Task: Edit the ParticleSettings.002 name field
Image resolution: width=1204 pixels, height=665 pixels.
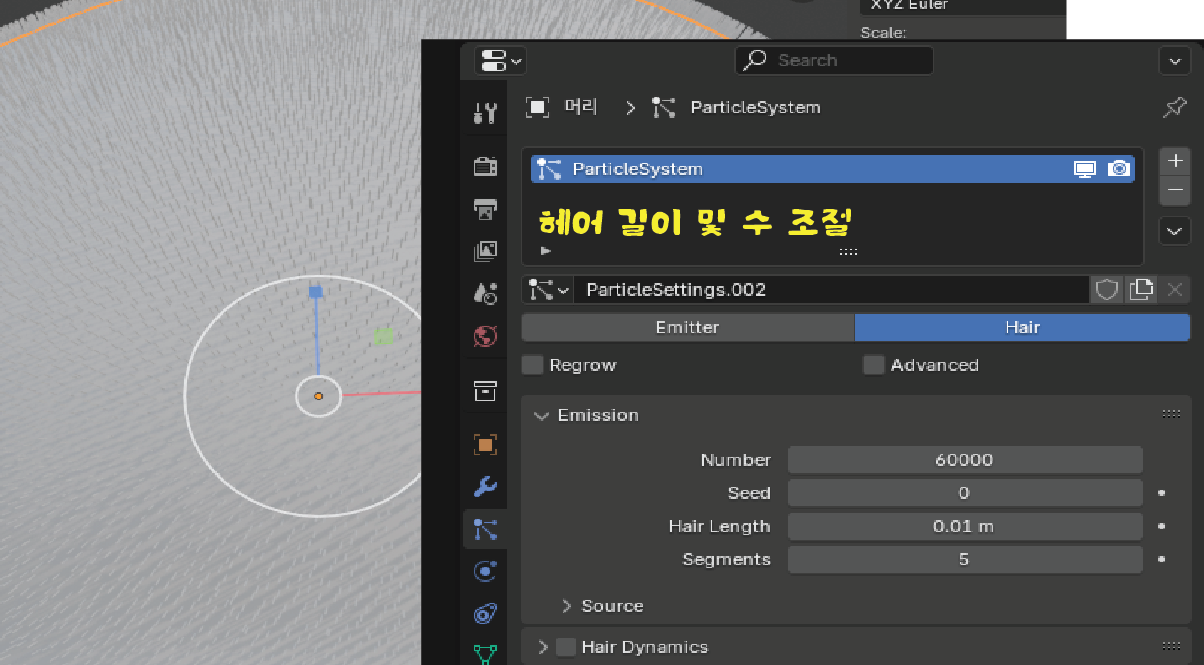Action: pos(830,290)
